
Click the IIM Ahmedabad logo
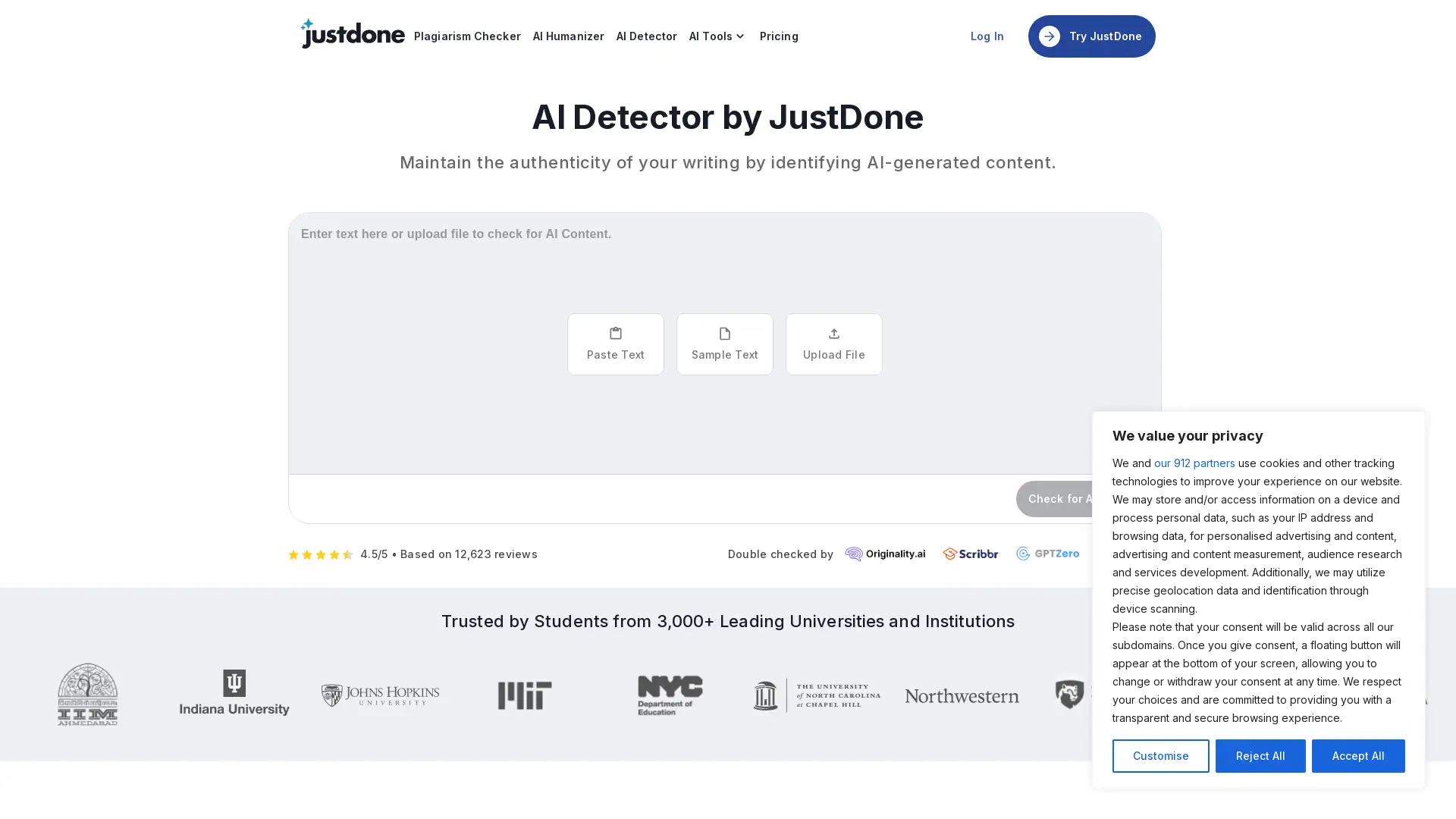coord(87,695)
